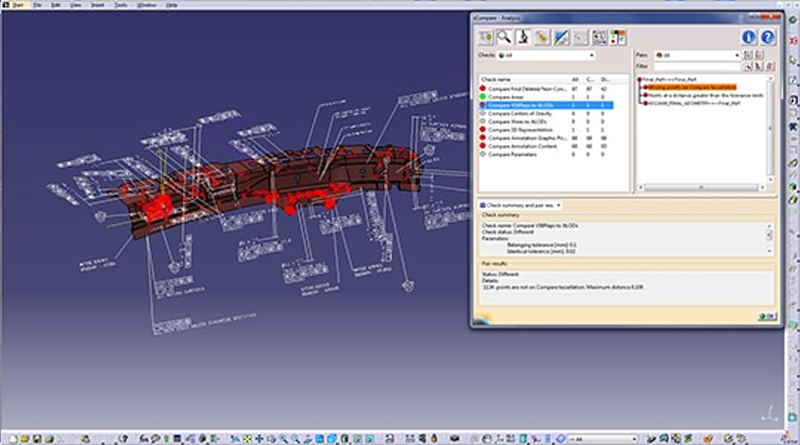The width and height of the screenshot is (800, 445).
Task: Open the blue question-mark help button
Action: pyautogui.click(x=768, y=37)
